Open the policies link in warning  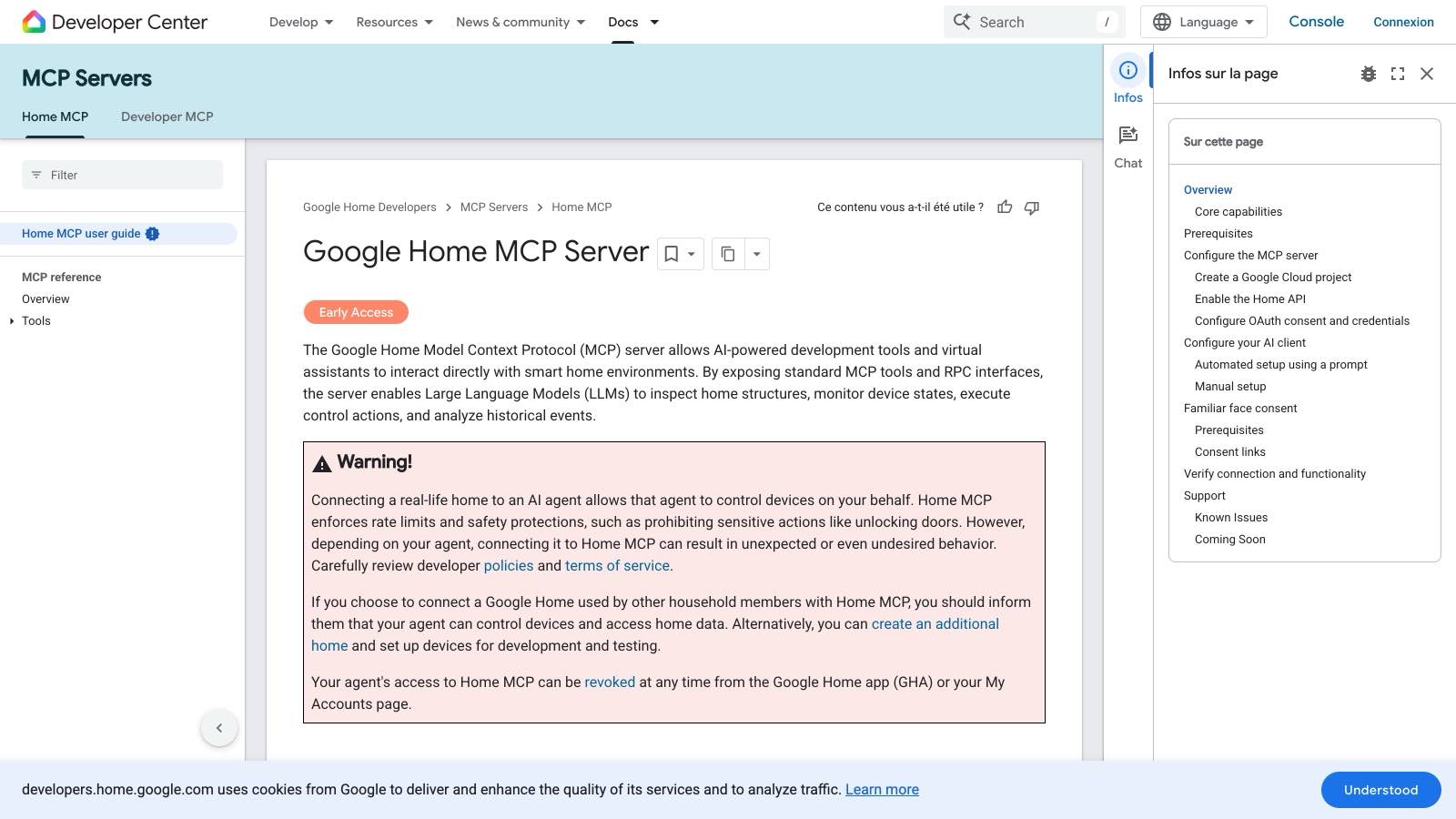coord(509,566)
